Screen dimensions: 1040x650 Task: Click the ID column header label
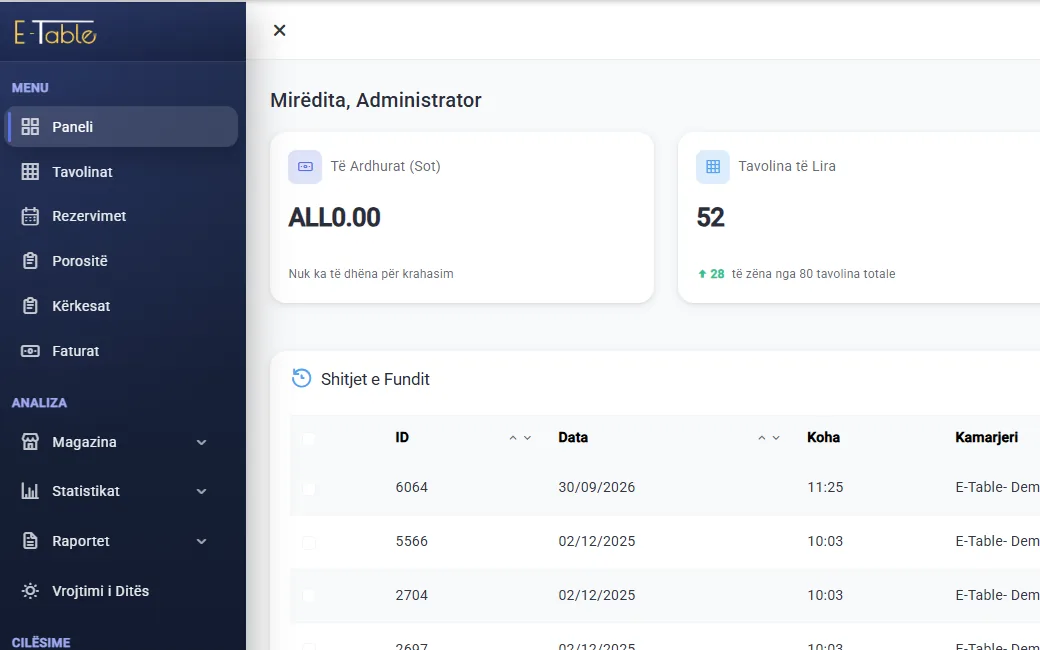coord(402,437)
